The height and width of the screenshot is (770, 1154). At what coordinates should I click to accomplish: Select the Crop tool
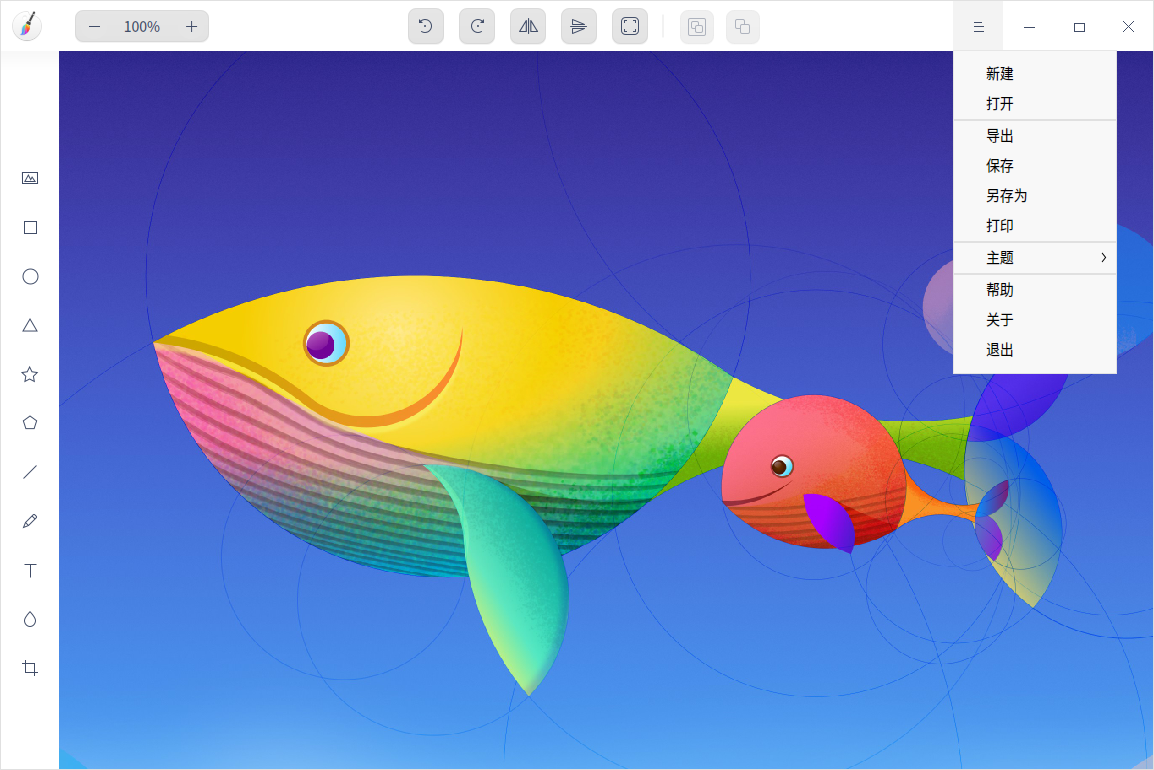[30, 668]
